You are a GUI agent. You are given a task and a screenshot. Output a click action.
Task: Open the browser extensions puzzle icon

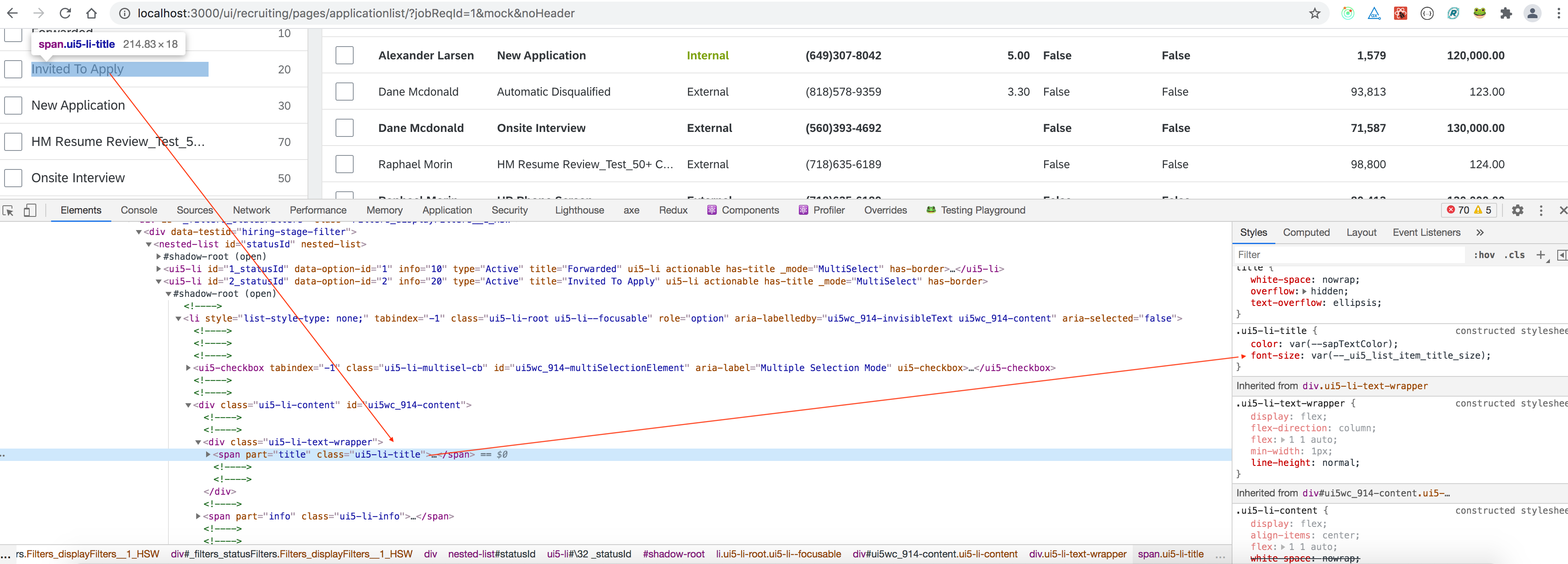(1506, 13)
